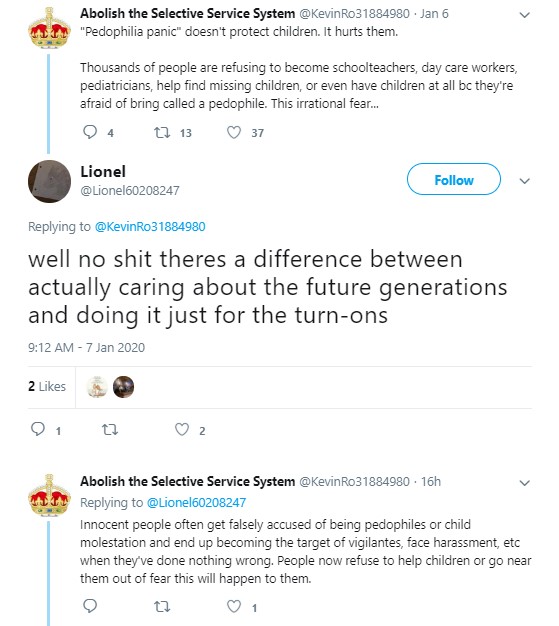Open the @KevinRo31884980 mention in Lionel's reply

pyautogui.click(x=150, y=227)
